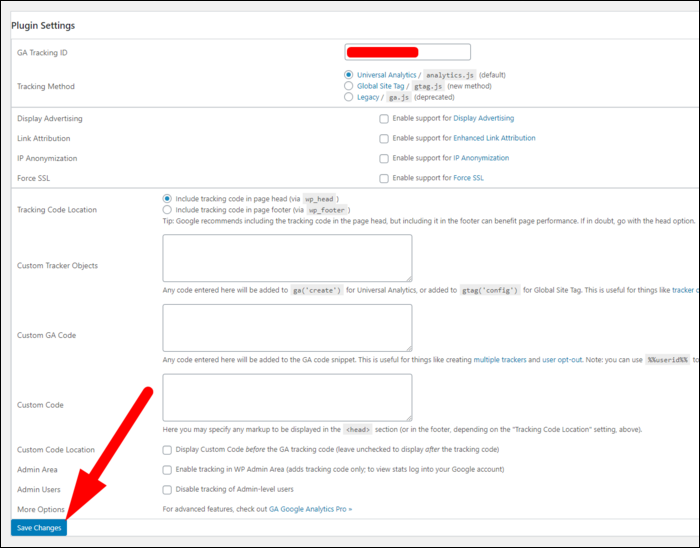Screen dimensions: 700x548
Task: Click the 'gtag.js' code text
Action: pos(428,86)
